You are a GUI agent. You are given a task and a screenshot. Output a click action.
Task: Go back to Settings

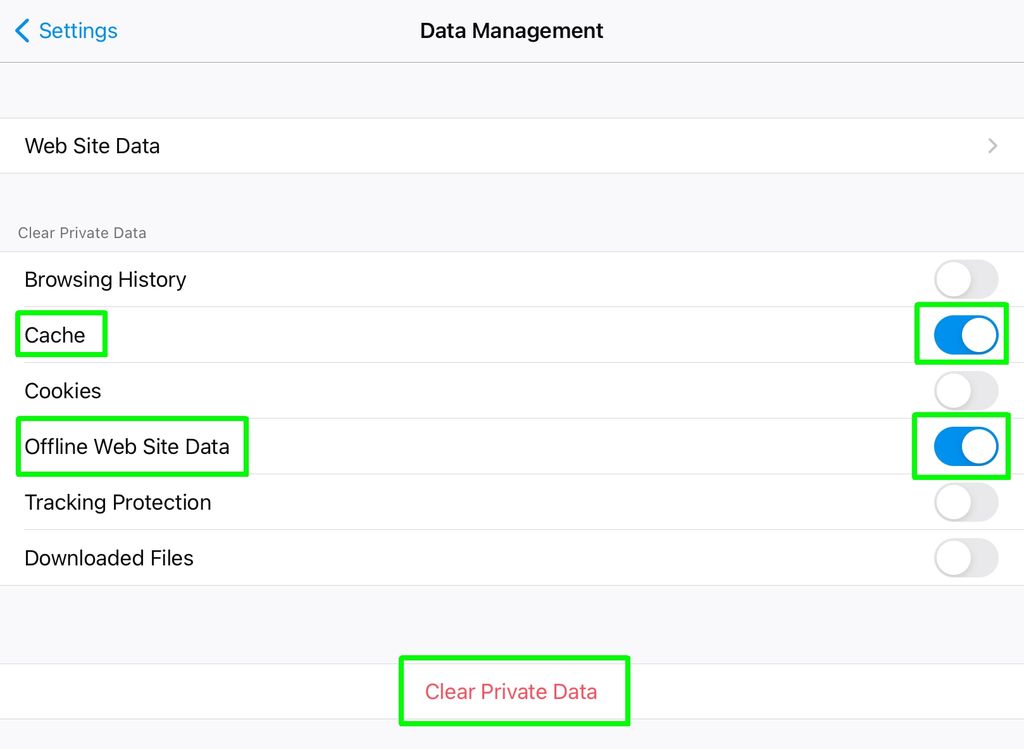[x=65, y=31]
